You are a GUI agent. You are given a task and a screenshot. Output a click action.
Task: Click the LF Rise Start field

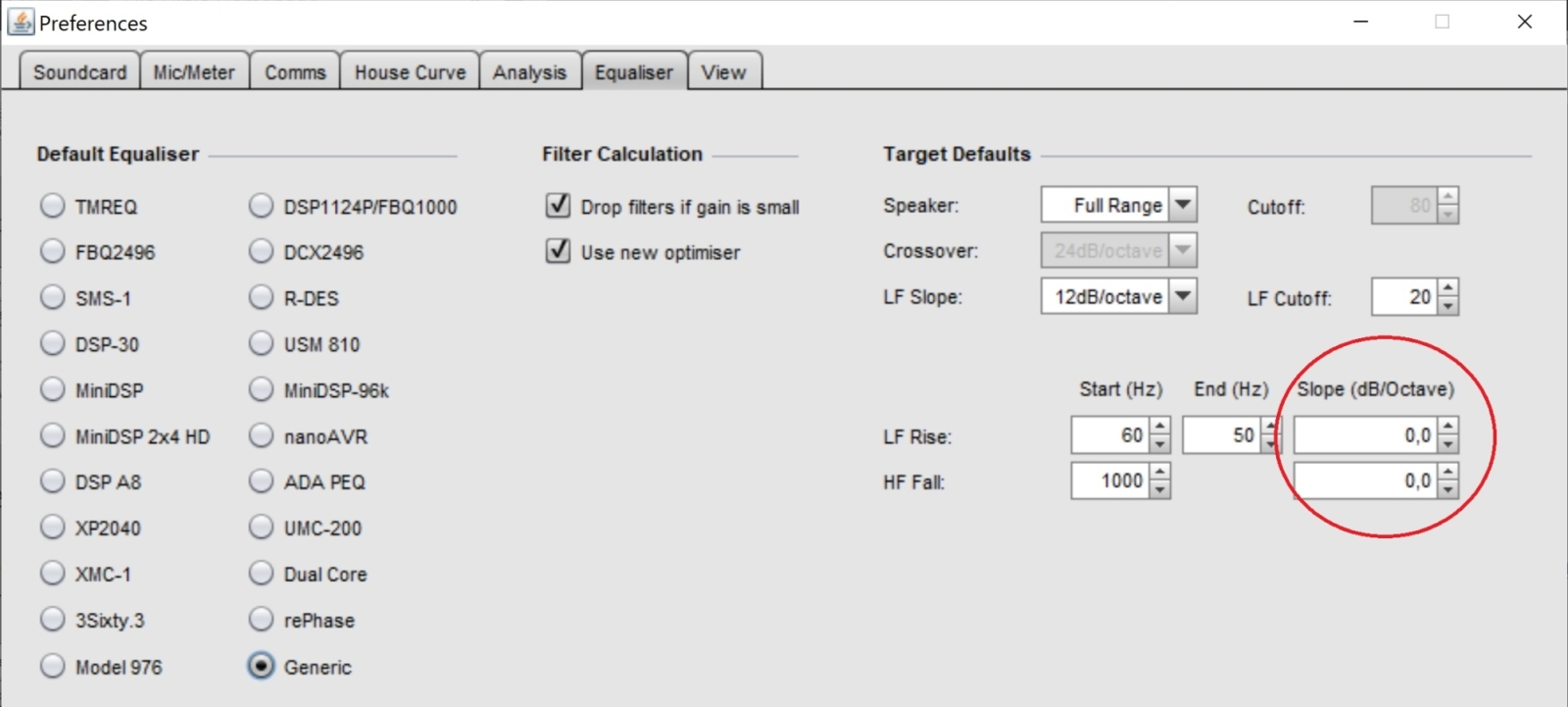point(1110,435)
